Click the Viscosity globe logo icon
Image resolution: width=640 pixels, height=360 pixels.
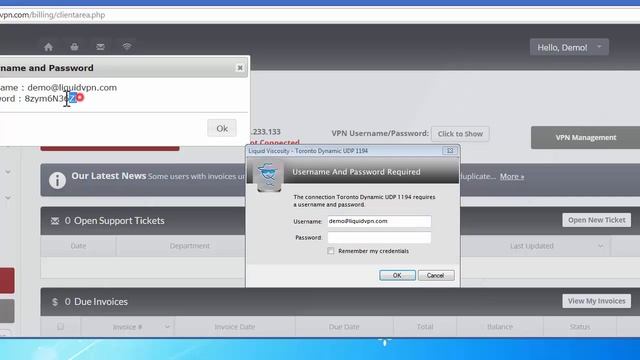(x=269, y=176)
